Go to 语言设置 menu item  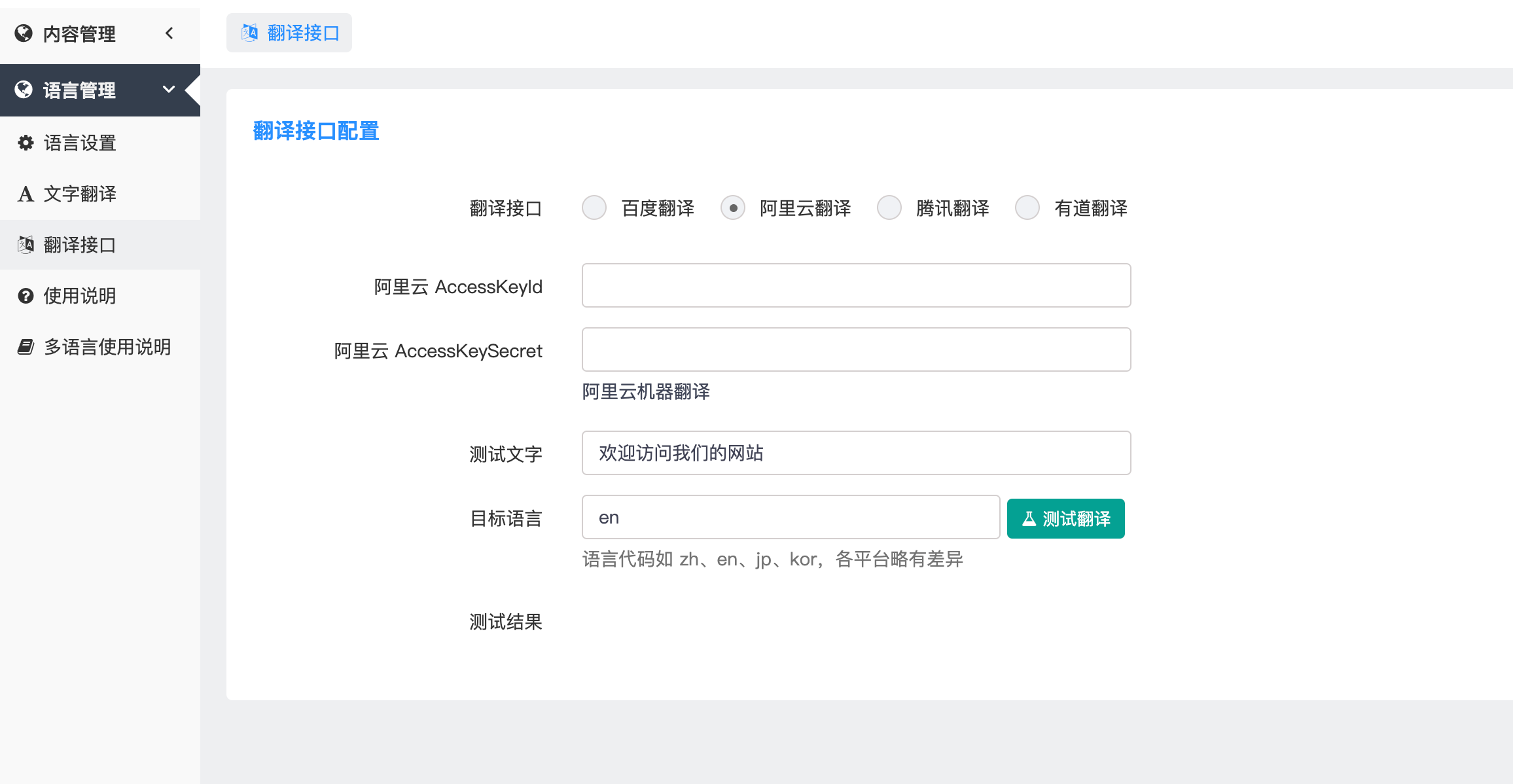tap(100, 143)
